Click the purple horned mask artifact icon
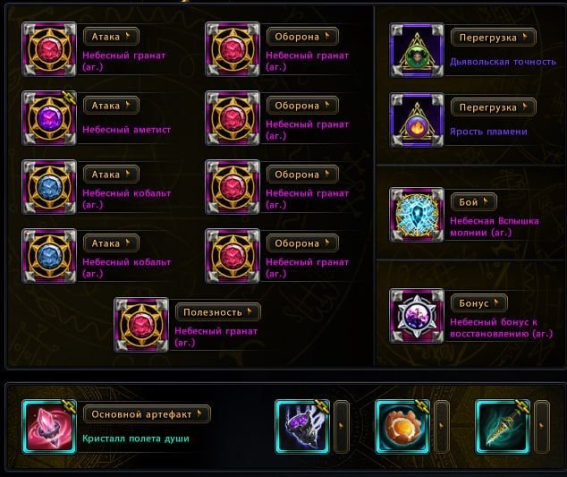 pos(302,426)
